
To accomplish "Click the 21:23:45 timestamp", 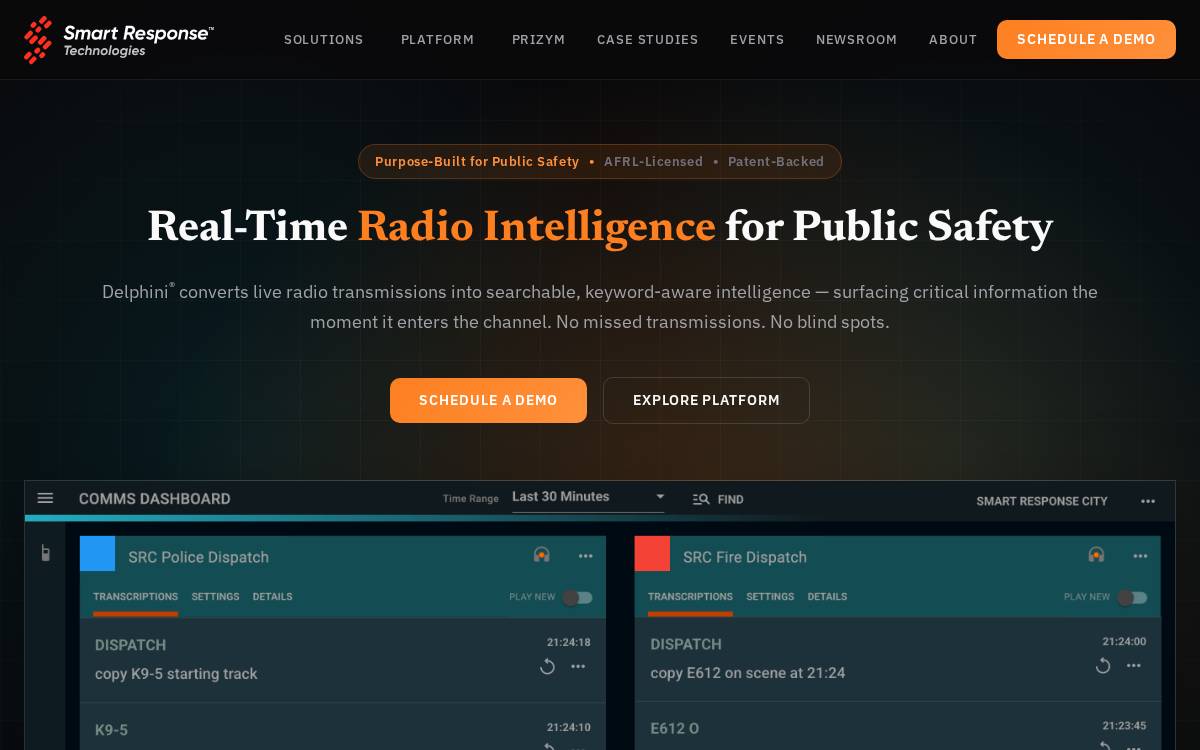I will tap(1125, 726).
